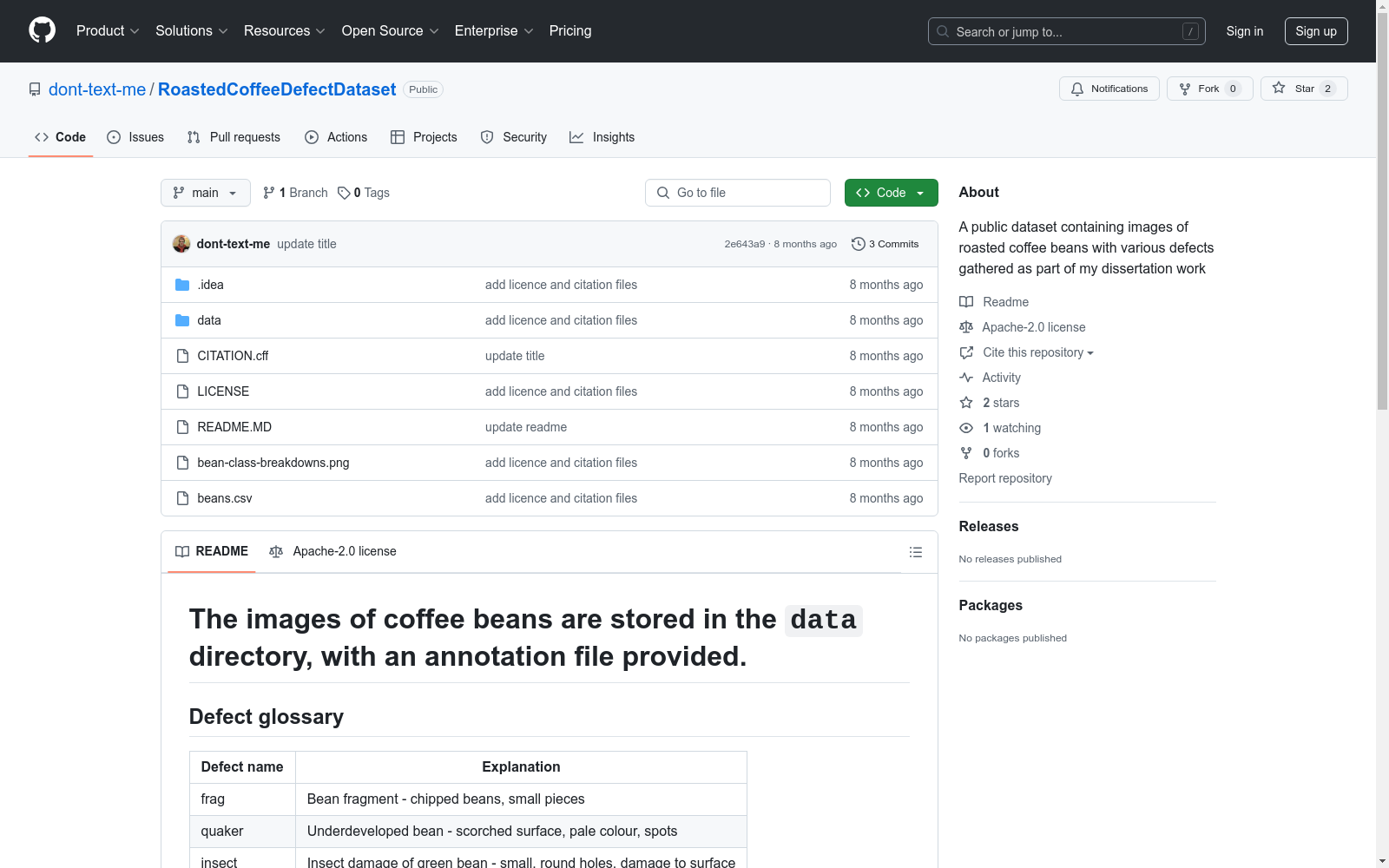View the 0 forks link
Viewport: 1389px width, 868px height.
click(x=990, y=453)
